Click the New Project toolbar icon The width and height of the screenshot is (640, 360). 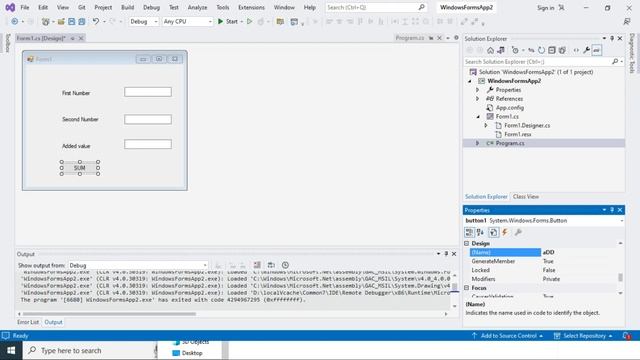[46, 21]
